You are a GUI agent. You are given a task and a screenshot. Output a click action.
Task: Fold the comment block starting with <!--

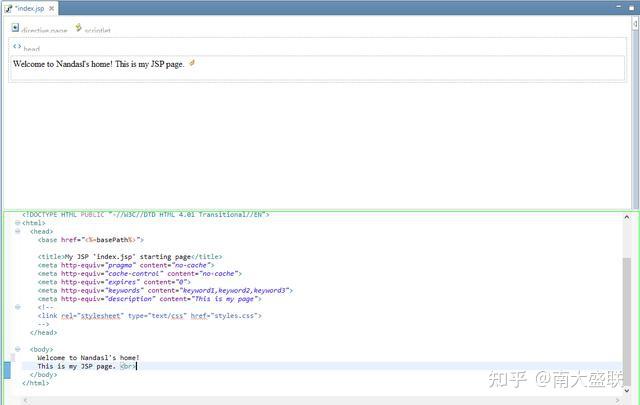click(18, 307)
